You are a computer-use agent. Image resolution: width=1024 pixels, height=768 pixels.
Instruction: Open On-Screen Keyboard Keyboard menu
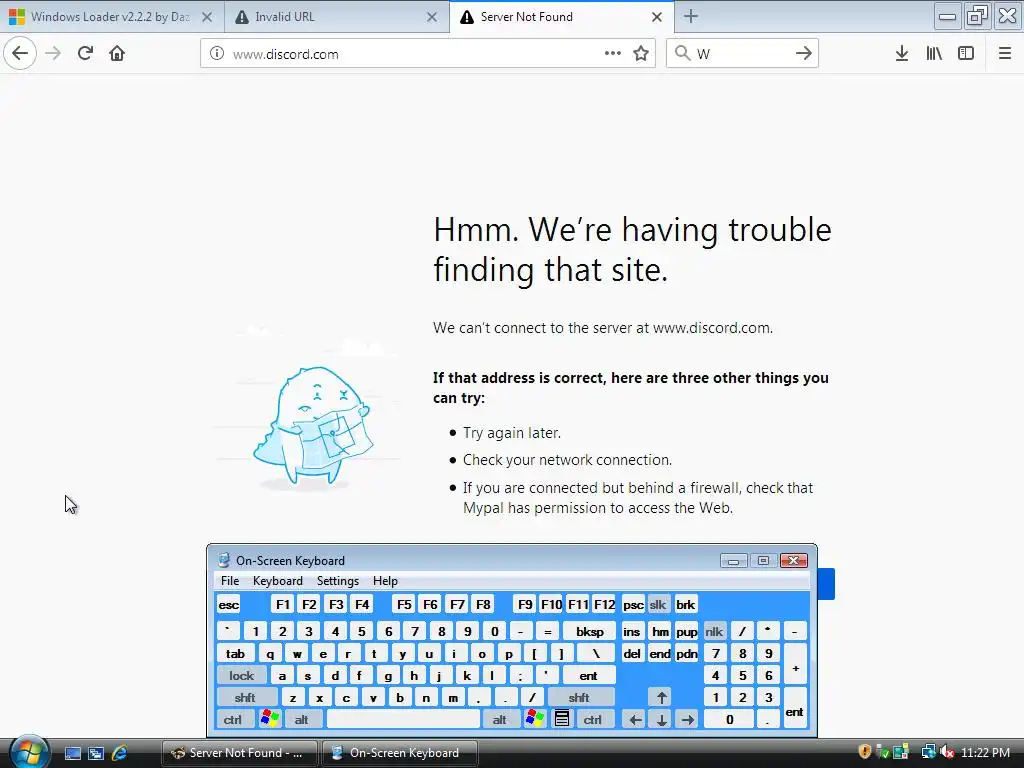tap(278, 581)
